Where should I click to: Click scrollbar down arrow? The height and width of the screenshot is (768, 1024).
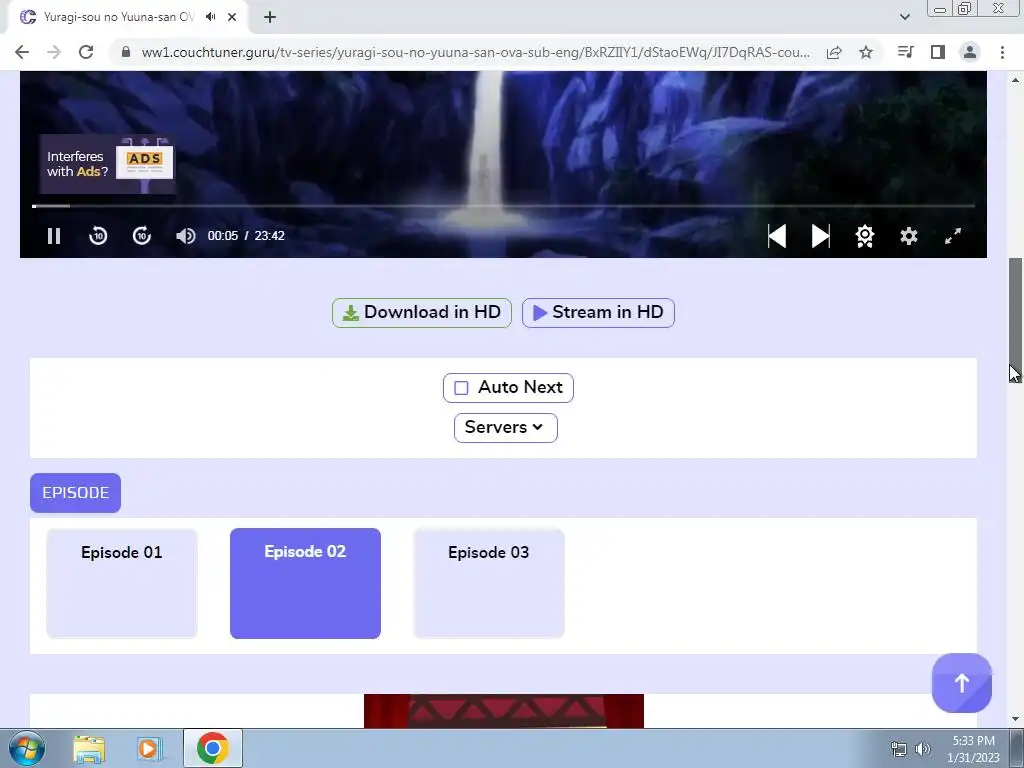[1016, 720]
